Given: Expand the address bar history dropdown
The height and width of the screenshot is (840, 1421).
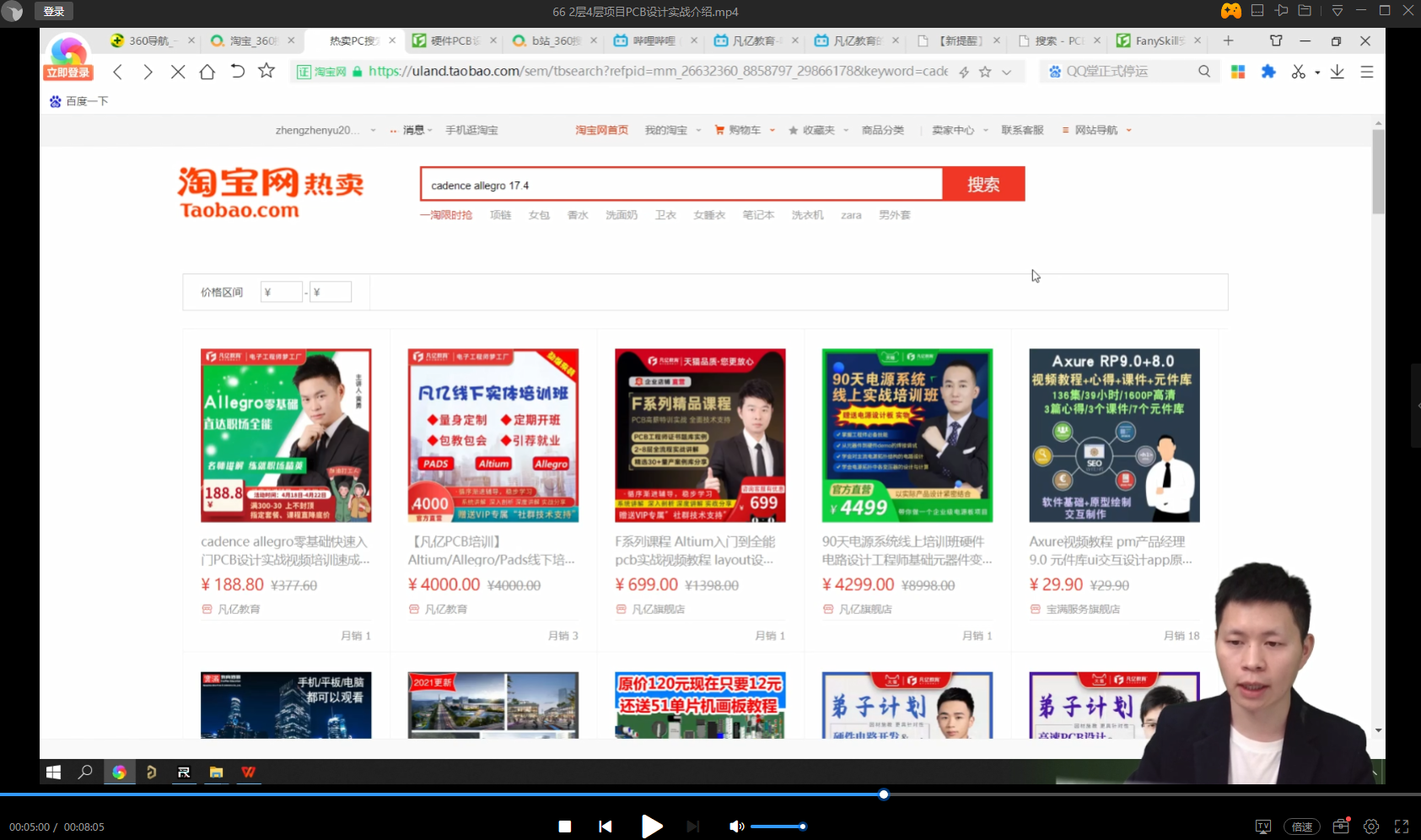Looking at the screenshot, I should pos(1006,73).
